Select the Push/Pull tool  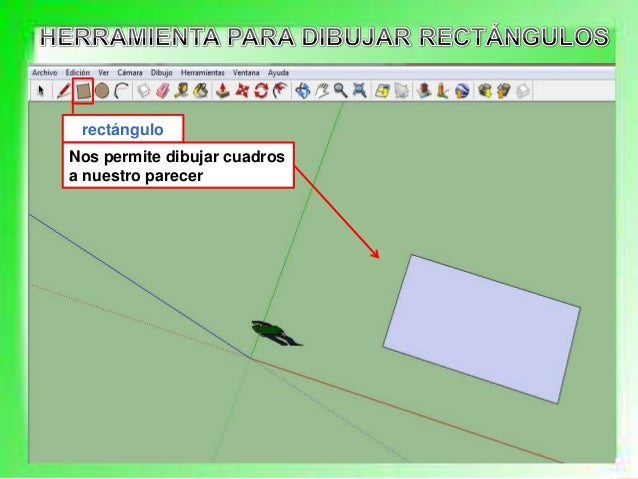point(222,91)
